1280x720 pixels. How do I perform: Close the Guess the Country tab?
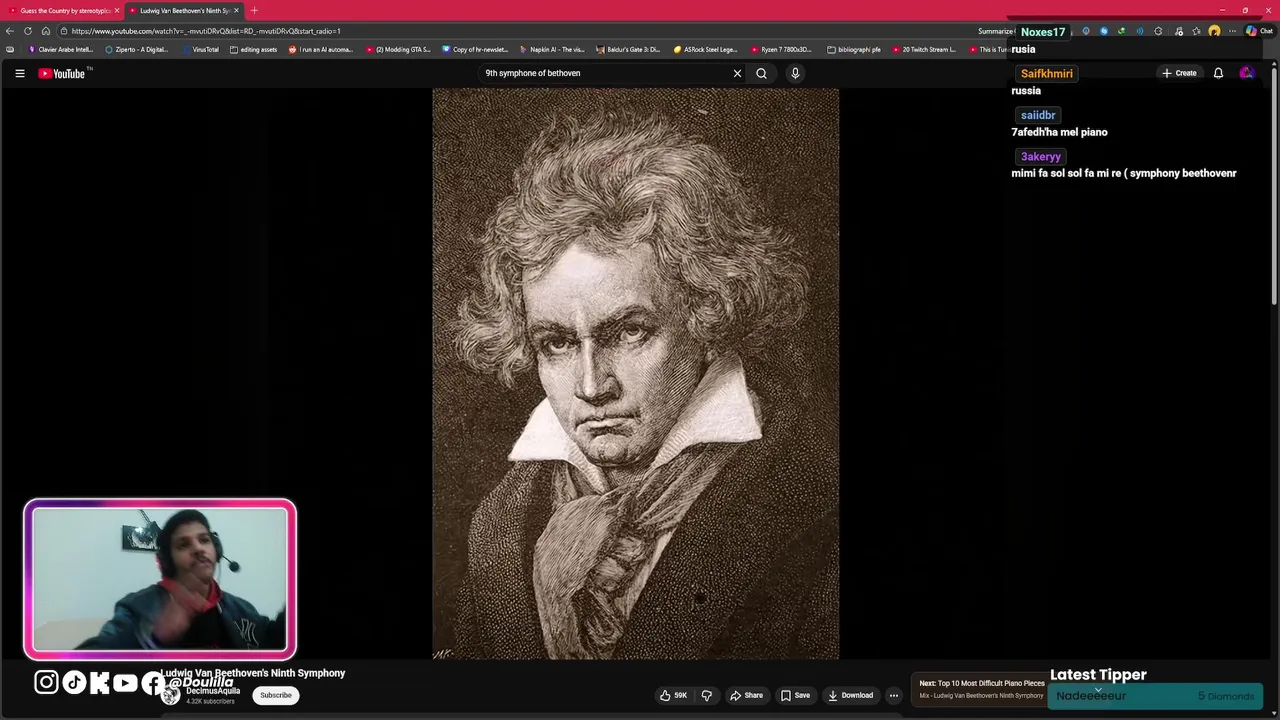point(116,10)
